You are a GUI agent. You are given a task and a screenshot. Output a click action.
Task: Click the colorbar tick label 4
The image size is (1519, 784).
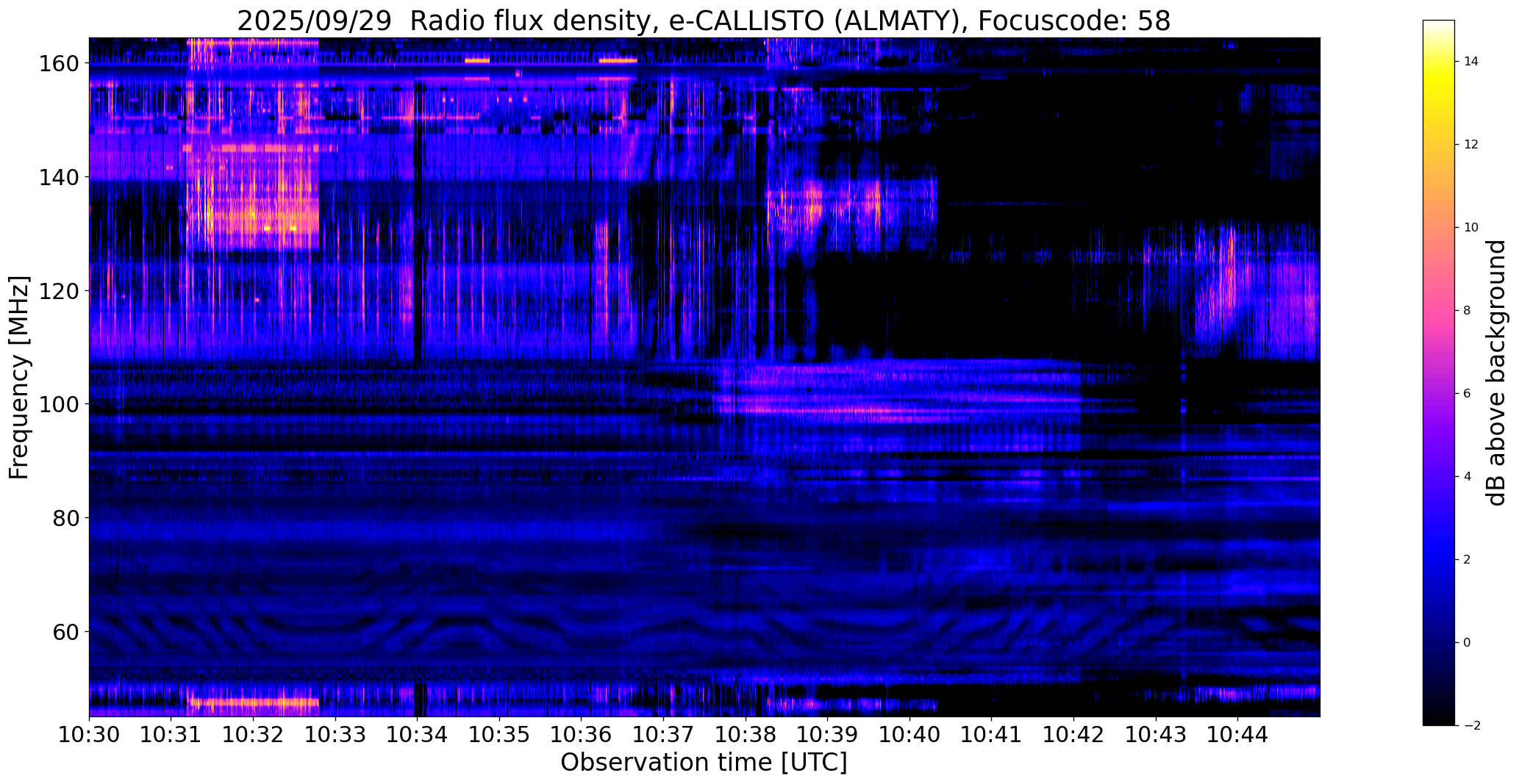tap(1467, 477)
